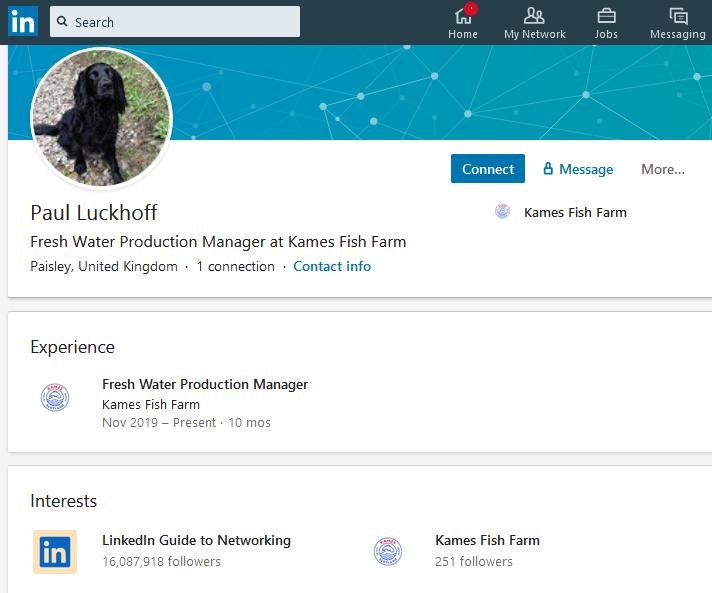
Task: Click the Paul Luckhoff name heading
Action: coord(94,212)
